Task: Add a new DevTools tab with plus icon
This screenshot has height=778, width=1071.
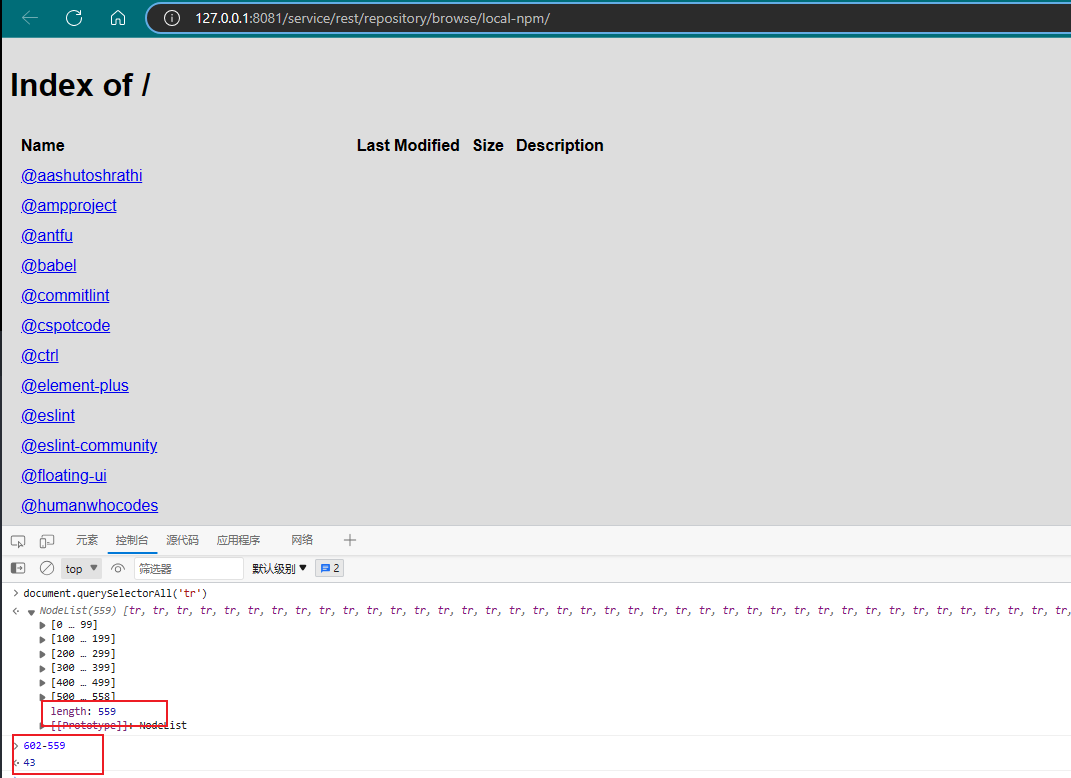Action: point(350,540)
